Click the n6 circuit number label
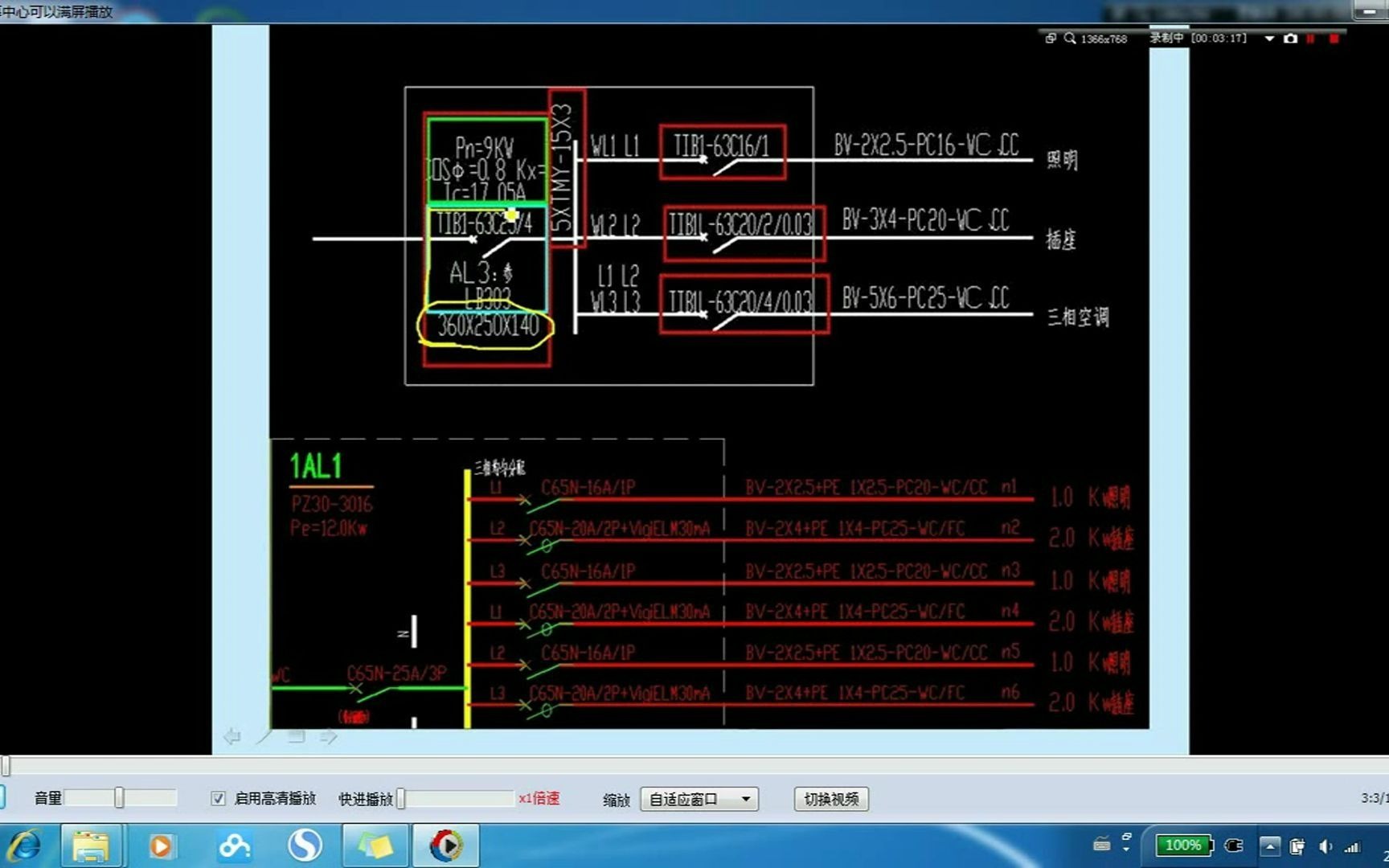Viewport: 1389px width, 868px height. [x=1010, y=692]
